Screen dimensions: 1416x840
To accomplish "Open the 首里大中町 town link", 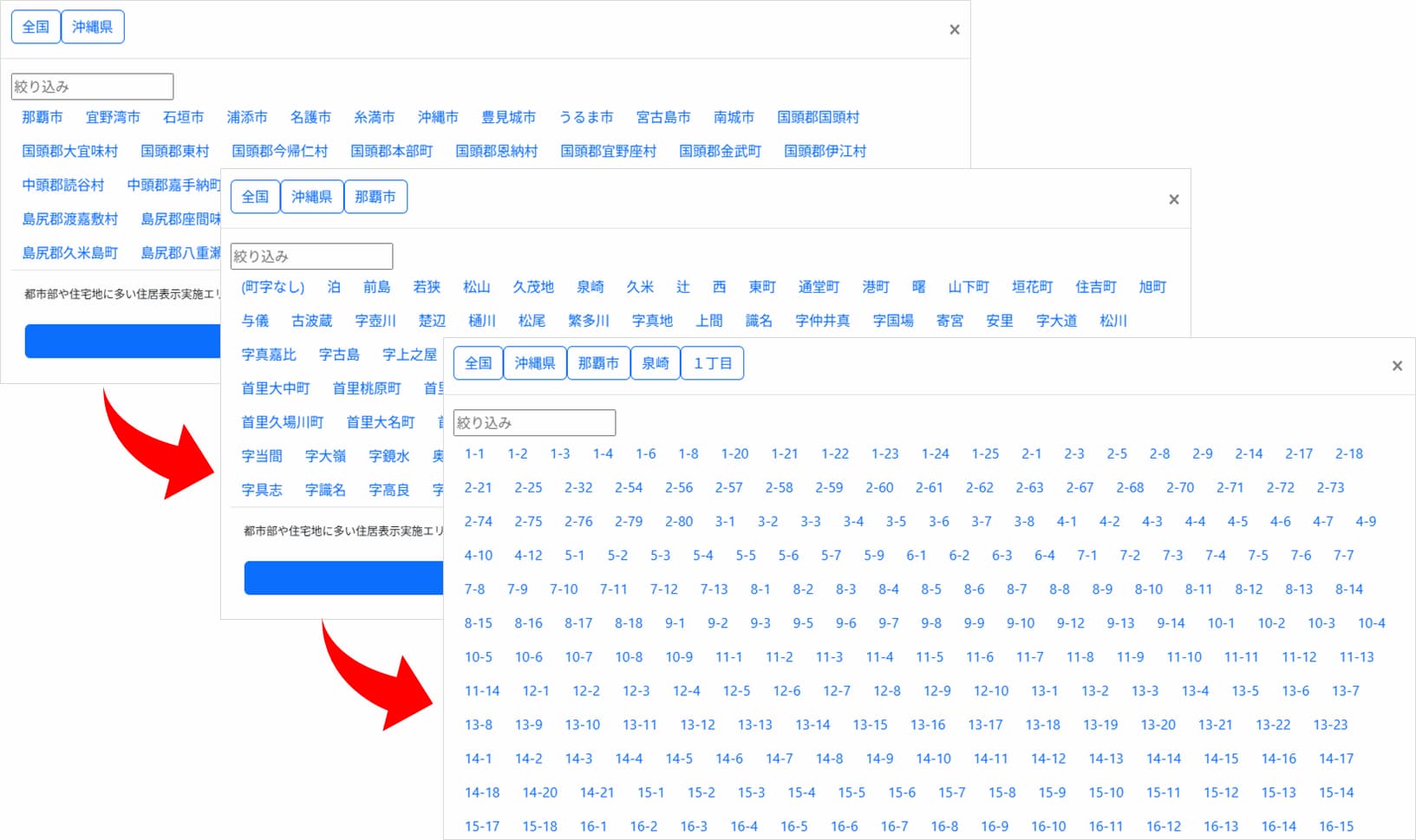I will coord(275,388).
